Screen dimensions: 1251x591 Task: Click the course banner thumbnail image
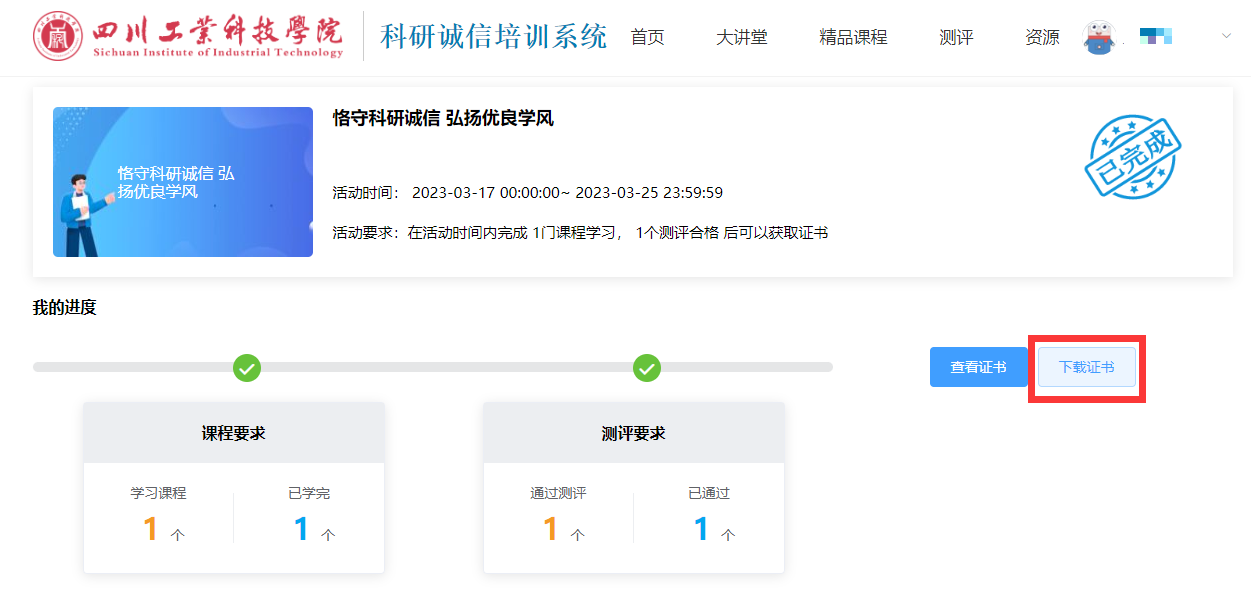(x=183, y=182)
